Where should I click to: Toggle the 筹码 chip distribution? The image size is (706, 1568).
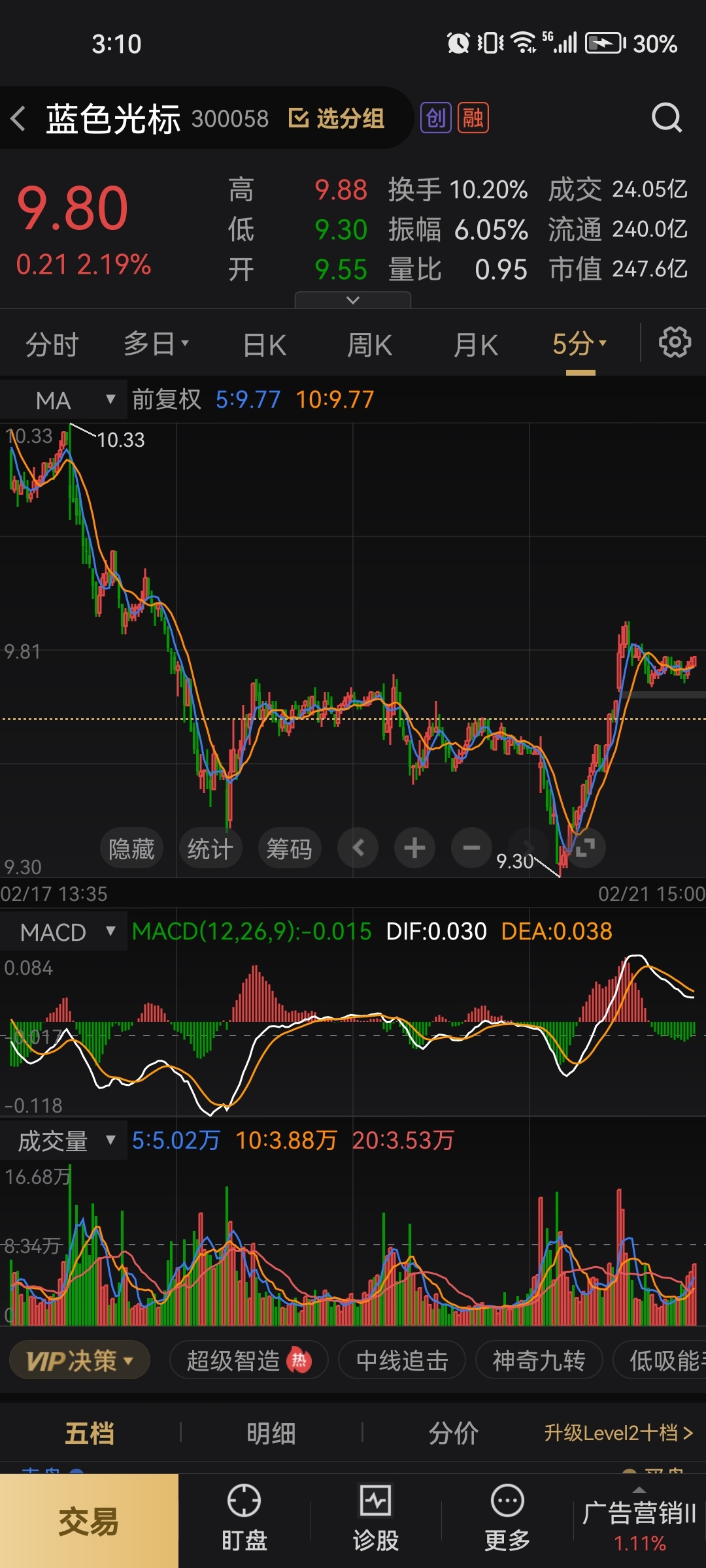(x=290, y=849)
